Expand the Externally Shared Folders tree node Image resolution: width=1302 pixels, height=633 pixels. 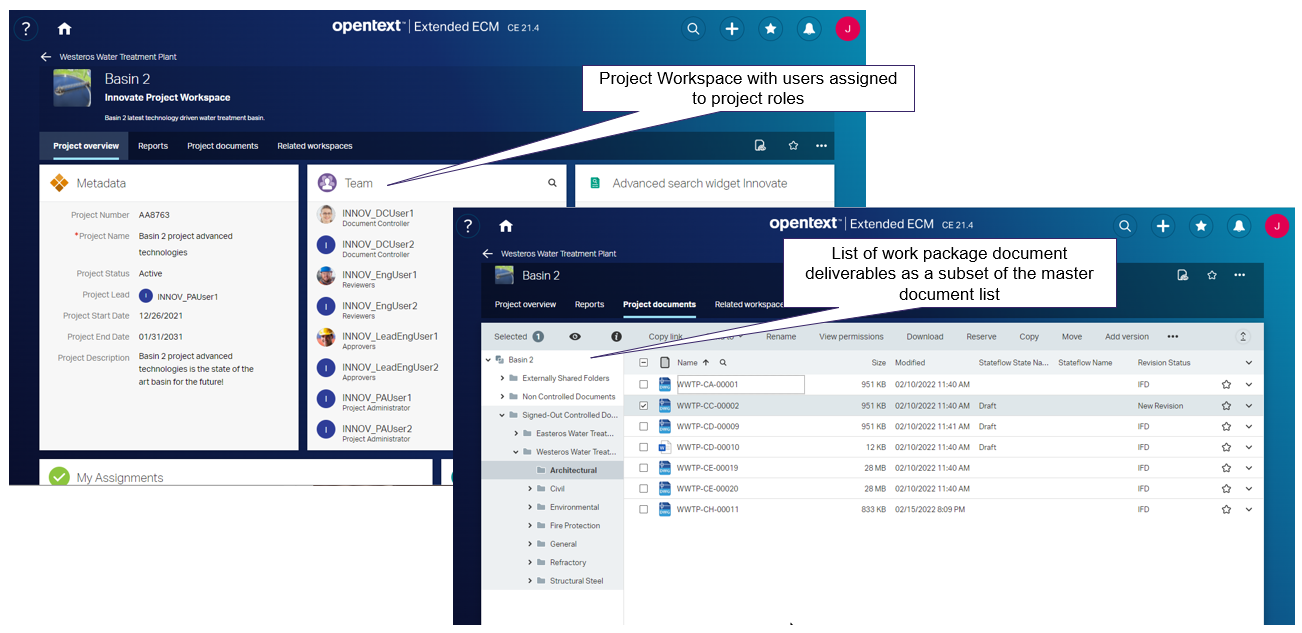pos(502,379)
